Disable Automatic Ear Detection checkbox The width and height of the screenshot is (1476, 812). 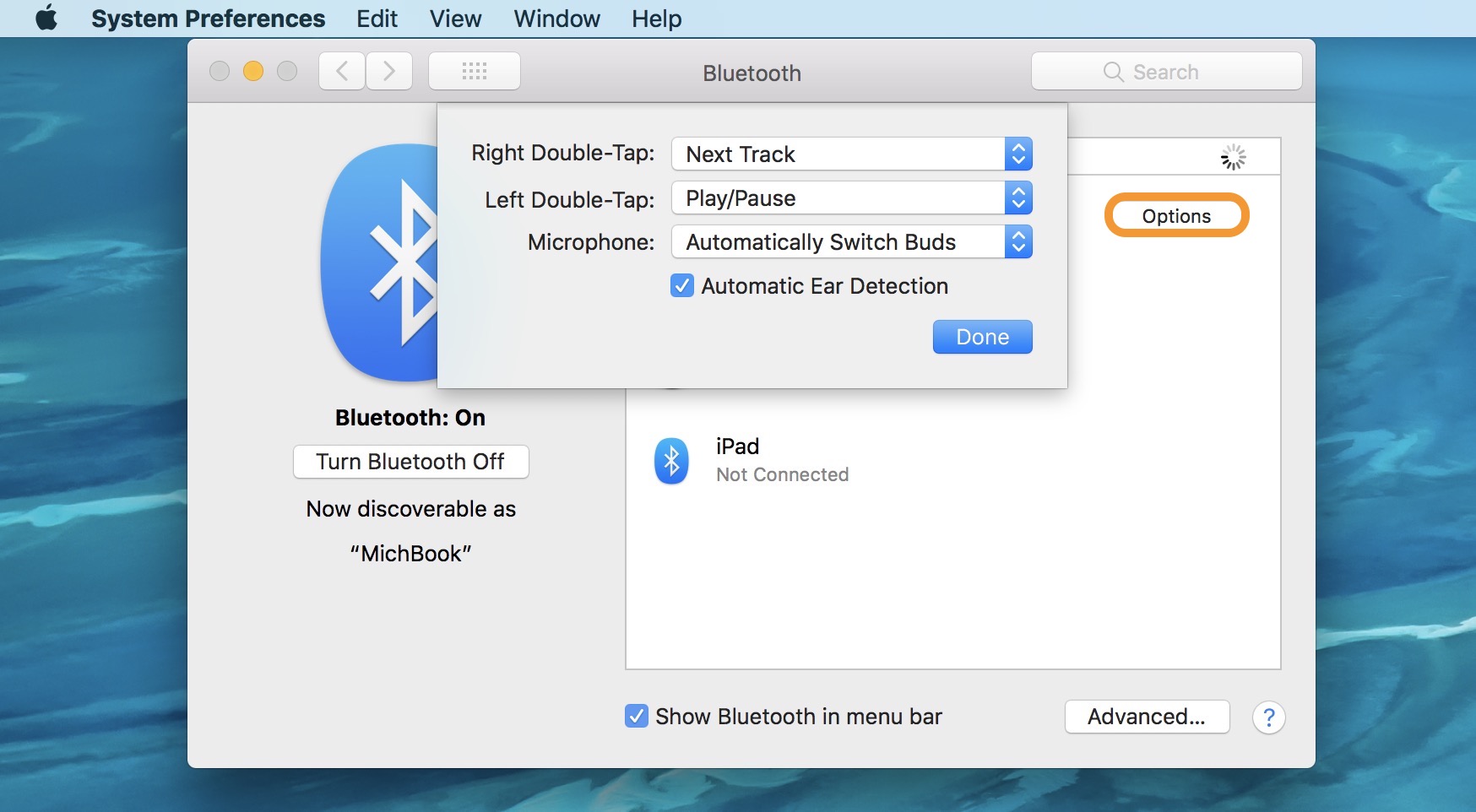(682, 286)
